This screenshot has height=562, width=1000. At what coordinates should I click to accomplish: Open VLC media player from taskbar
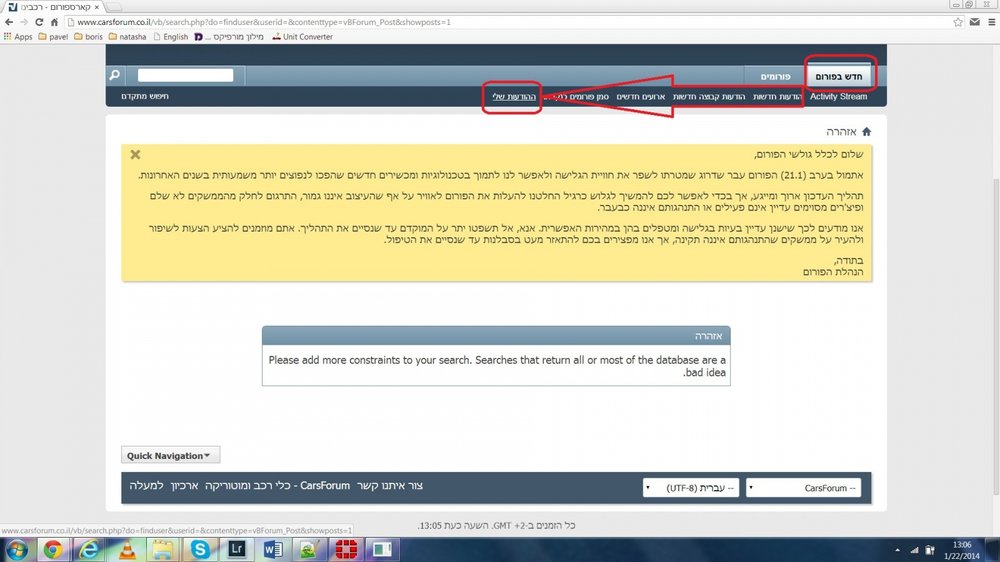(127, 549)
